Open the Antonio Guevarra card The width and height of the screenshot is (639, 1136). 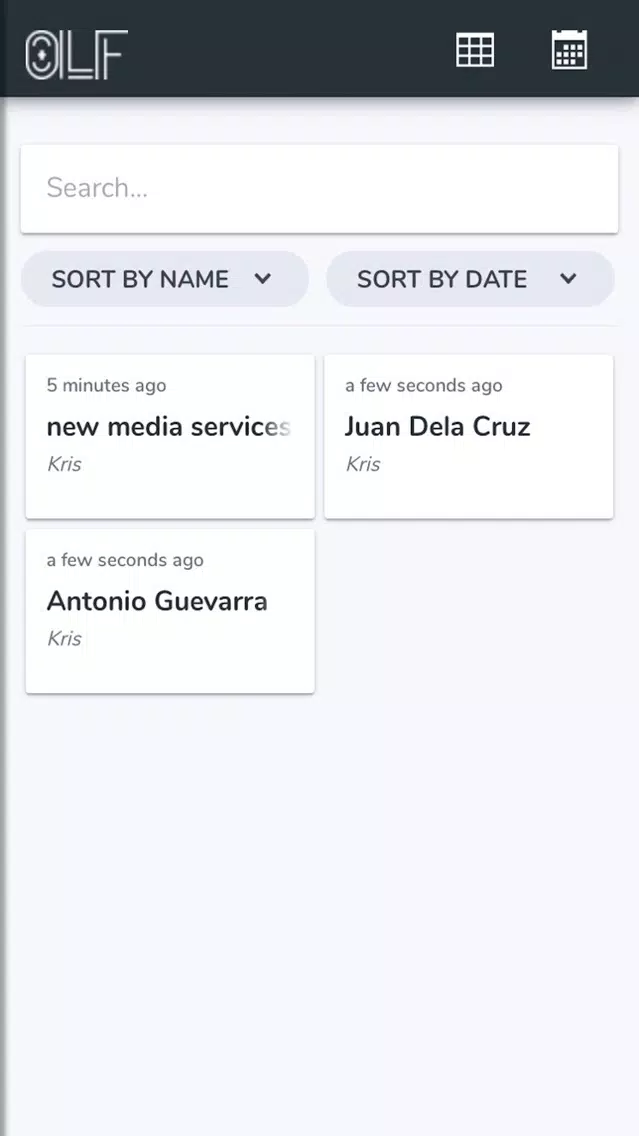[170, 611]
